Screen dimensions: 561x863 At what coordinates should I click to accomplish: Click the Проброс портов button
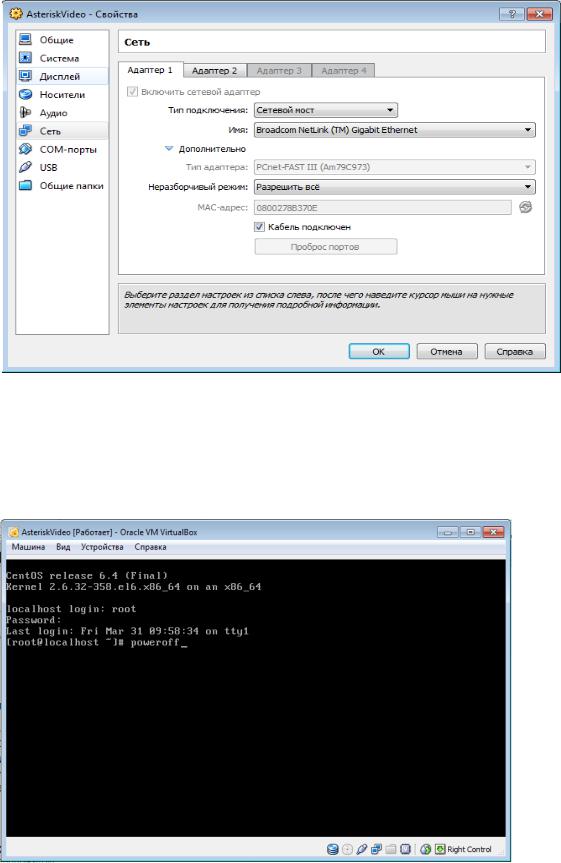point(325,247)
